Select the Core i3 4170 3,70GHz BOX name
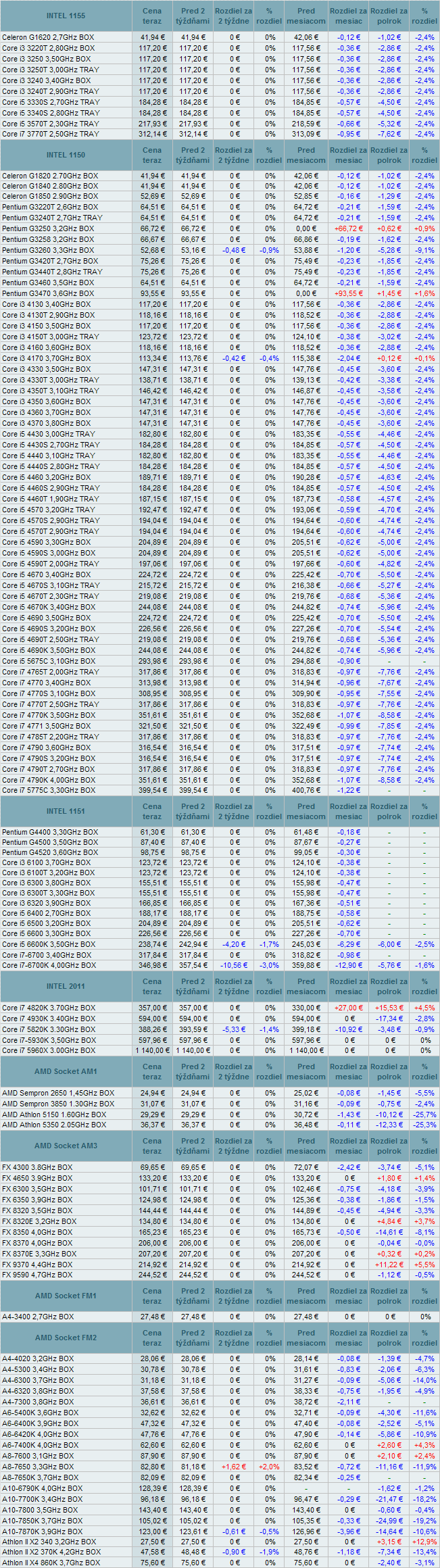The image size is (440, 1568). point(47,358)
